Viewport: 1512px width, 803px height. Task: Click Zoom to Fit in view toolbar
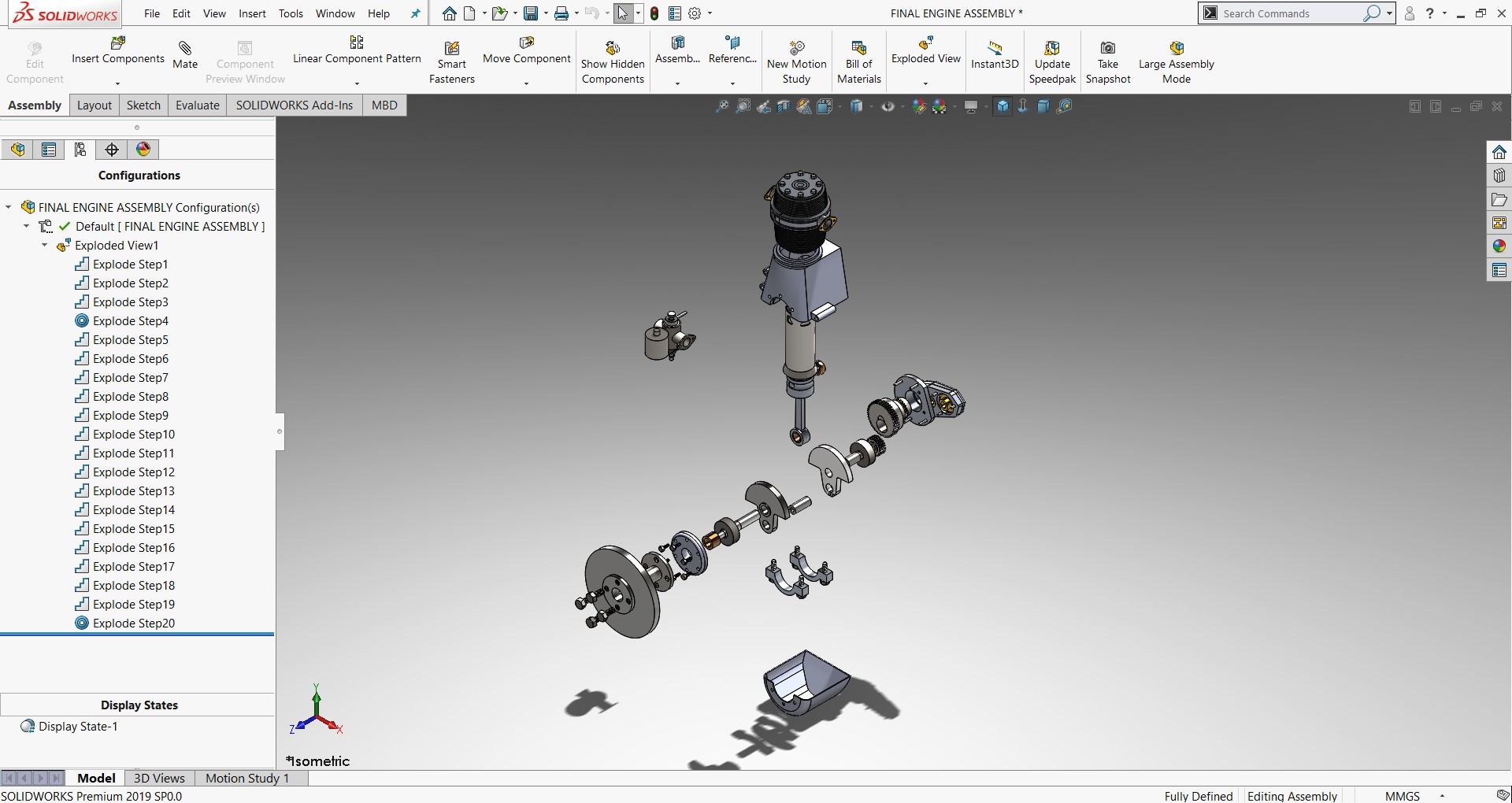722,106
